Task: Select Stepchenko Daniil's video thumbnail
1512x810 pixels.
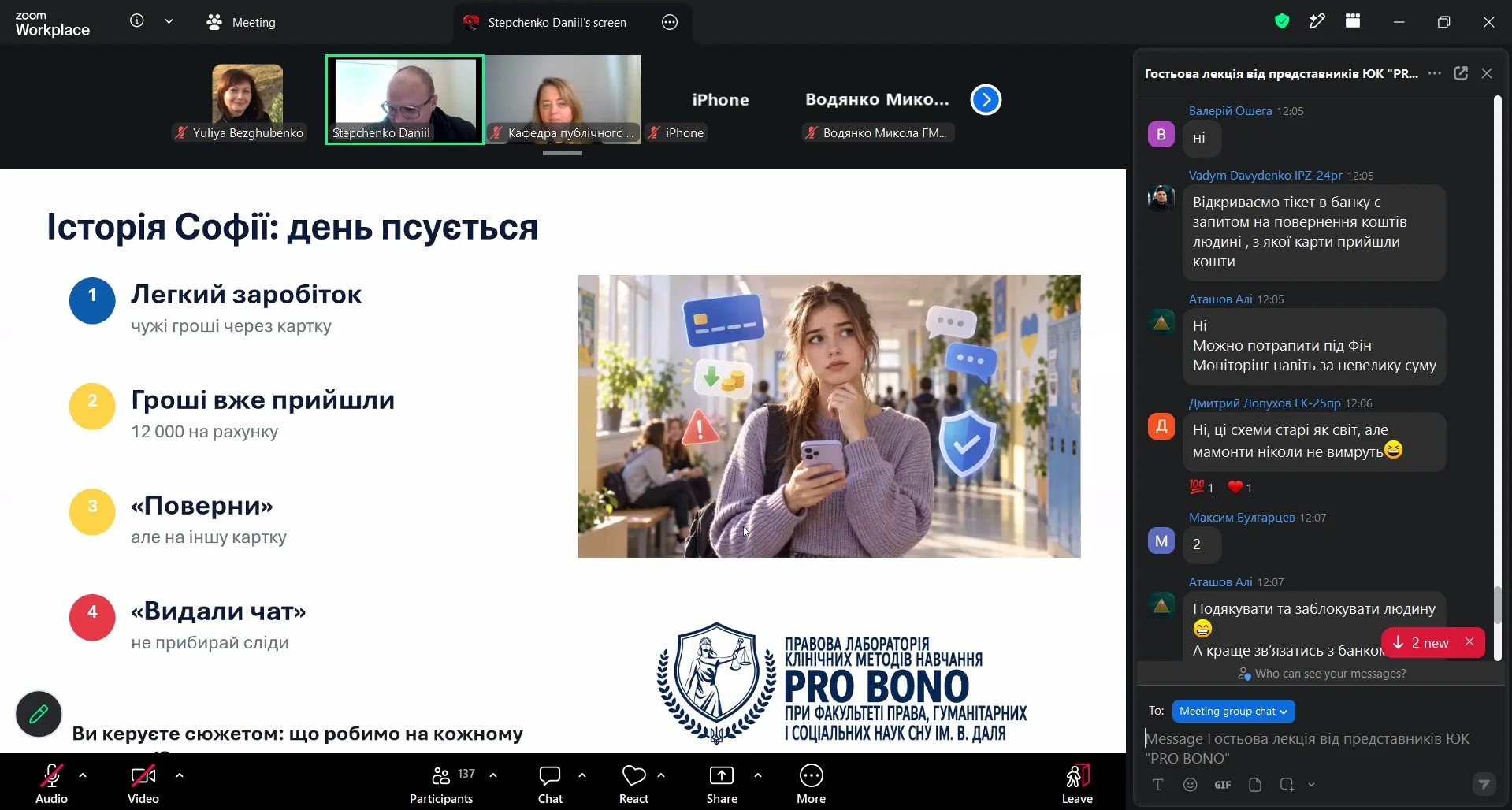Action: click(405, 99)
